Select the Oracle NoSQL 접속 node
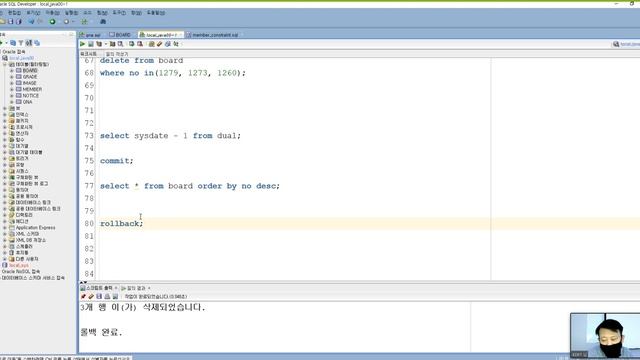640x360 pixels. (21, 271)
